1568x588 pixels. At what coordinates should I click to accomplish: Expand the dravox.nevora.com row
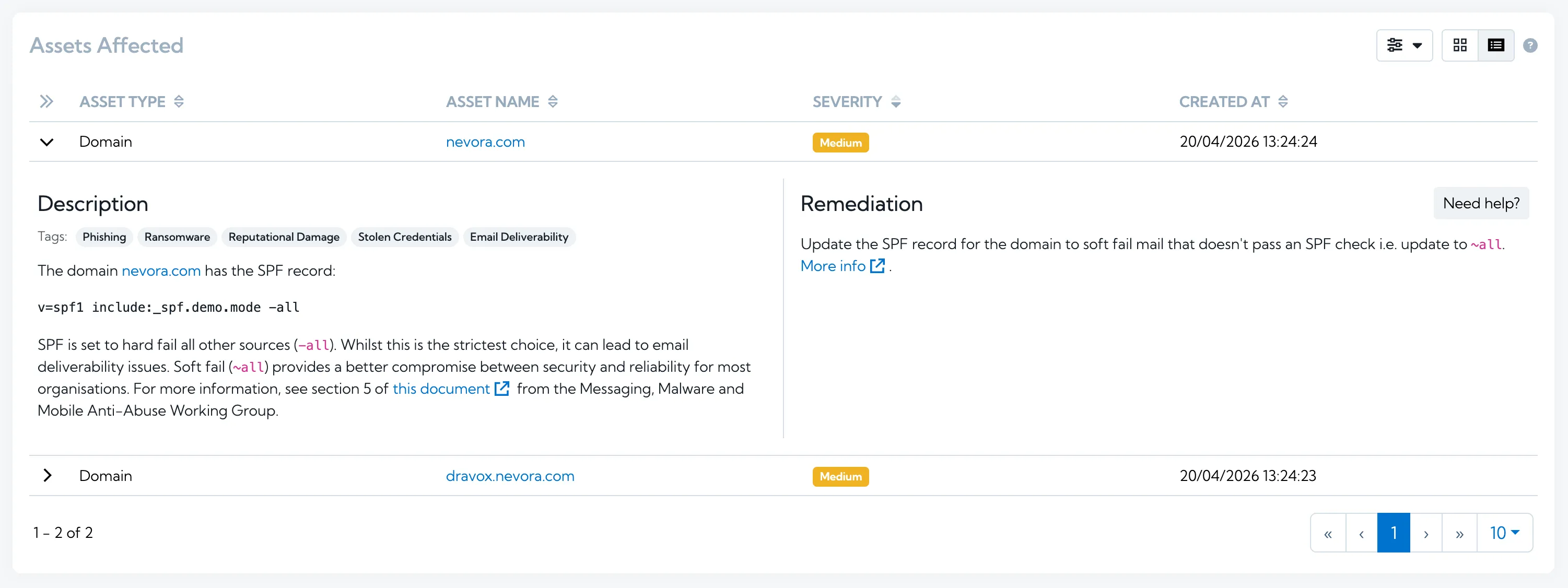click(x=48, y=475)
